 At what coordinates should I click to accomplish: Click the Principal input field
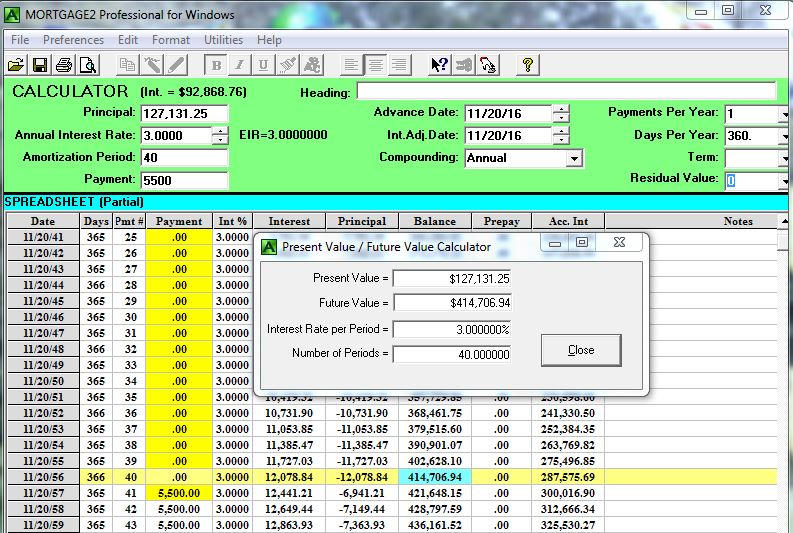184,114
